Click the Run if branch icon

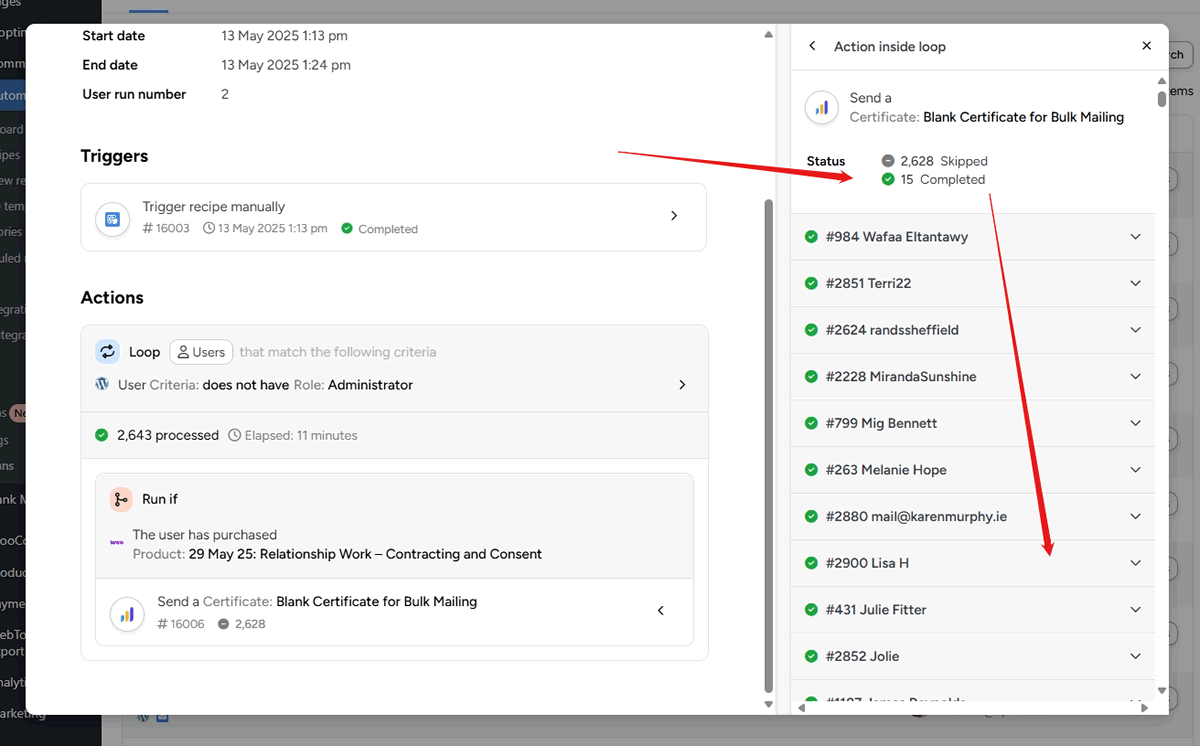tap(121, 499)
